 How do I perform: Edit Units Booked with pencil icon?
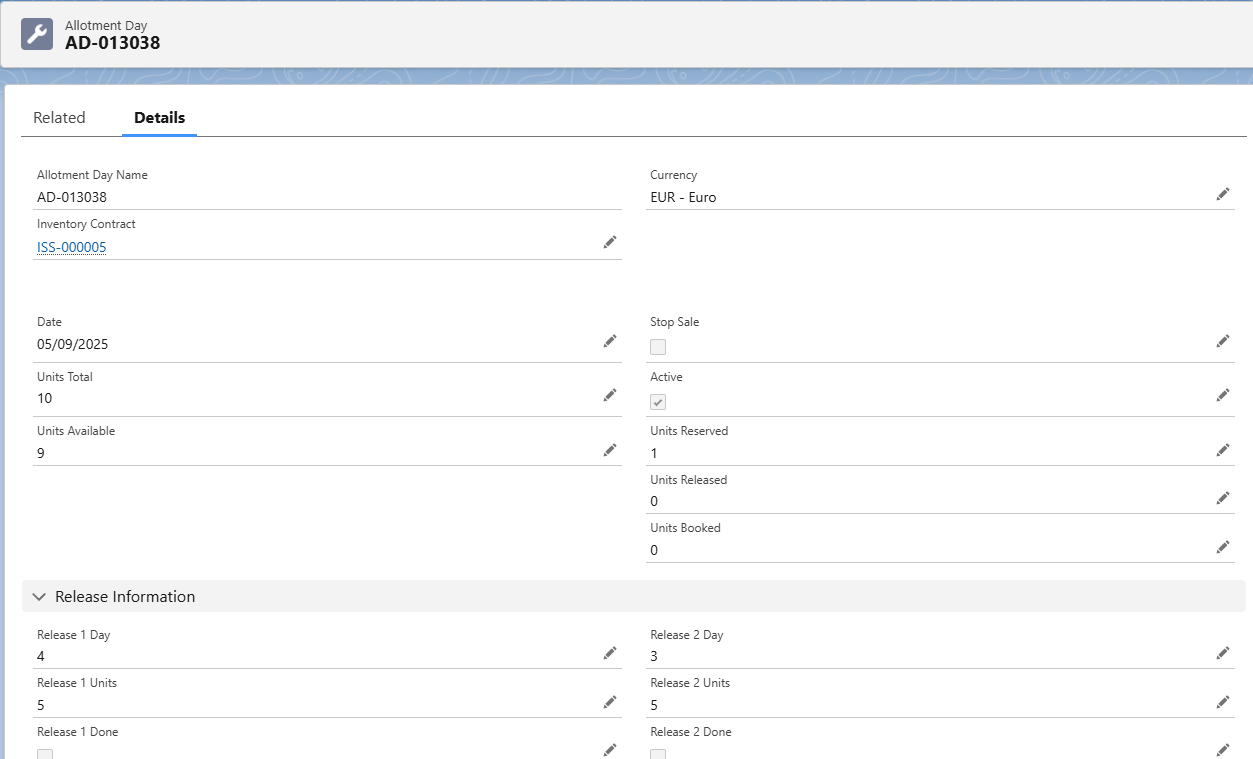(x=1222, y=546)
